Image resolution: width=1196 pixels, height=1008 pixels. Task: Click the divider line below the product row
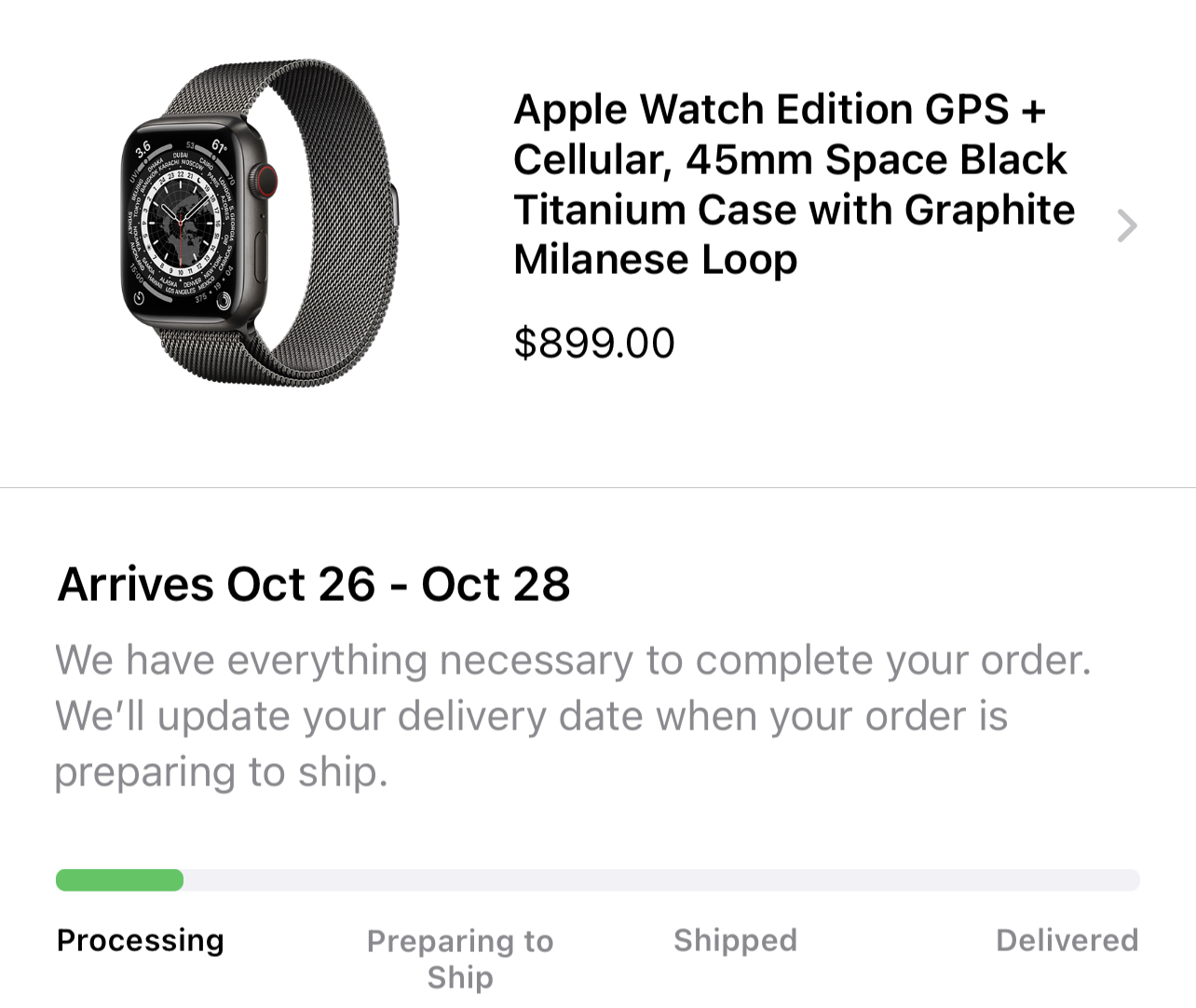click(598, 487)
